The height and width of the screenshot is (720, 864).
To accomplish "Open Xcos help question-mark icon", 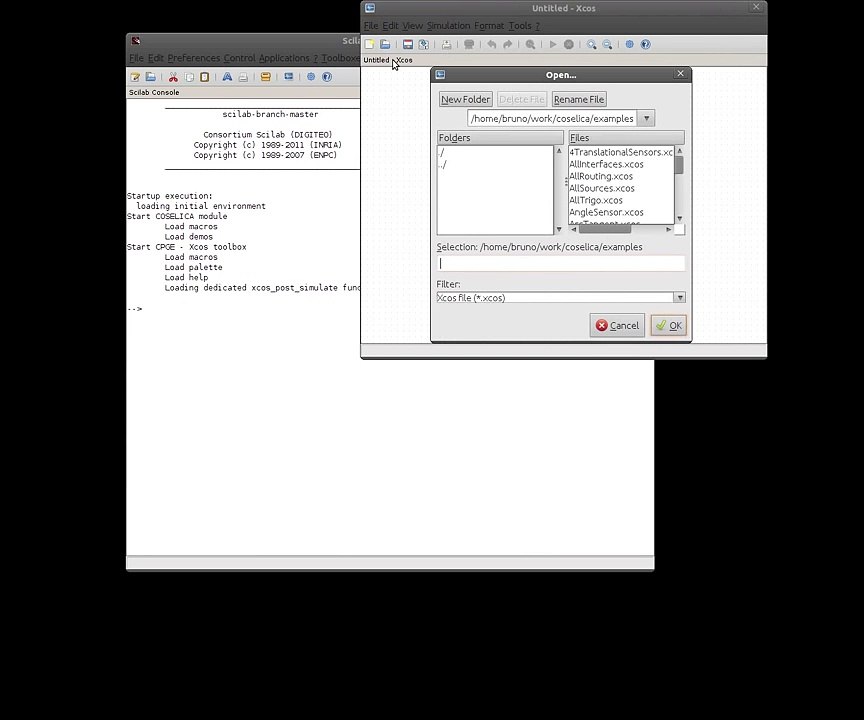I will (x=645, y=45).
